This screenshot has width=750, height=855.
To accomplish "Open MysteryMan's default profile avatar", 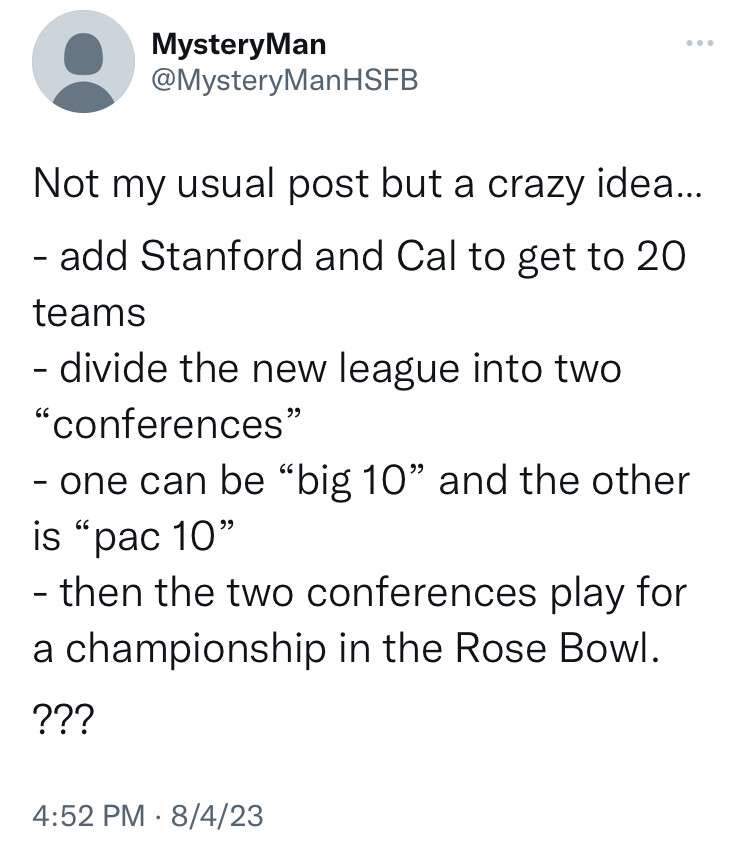I will (83, 62).
